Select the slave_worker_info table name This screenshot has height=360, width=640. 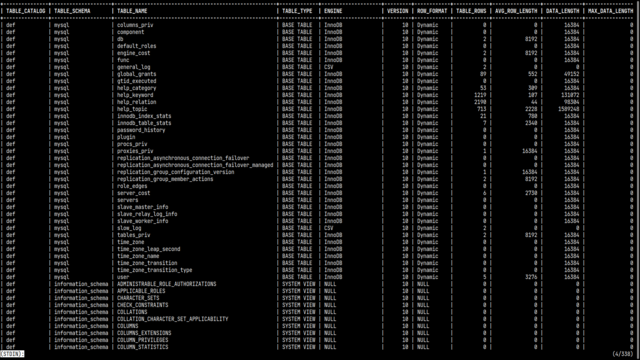[x=142, y=221]
